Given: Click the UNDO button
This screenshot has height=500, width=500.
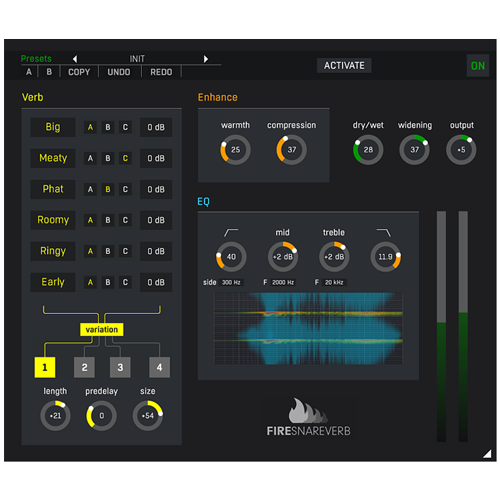Looking at the screenshot, I should pyautogui.click(x=119, y=72).
